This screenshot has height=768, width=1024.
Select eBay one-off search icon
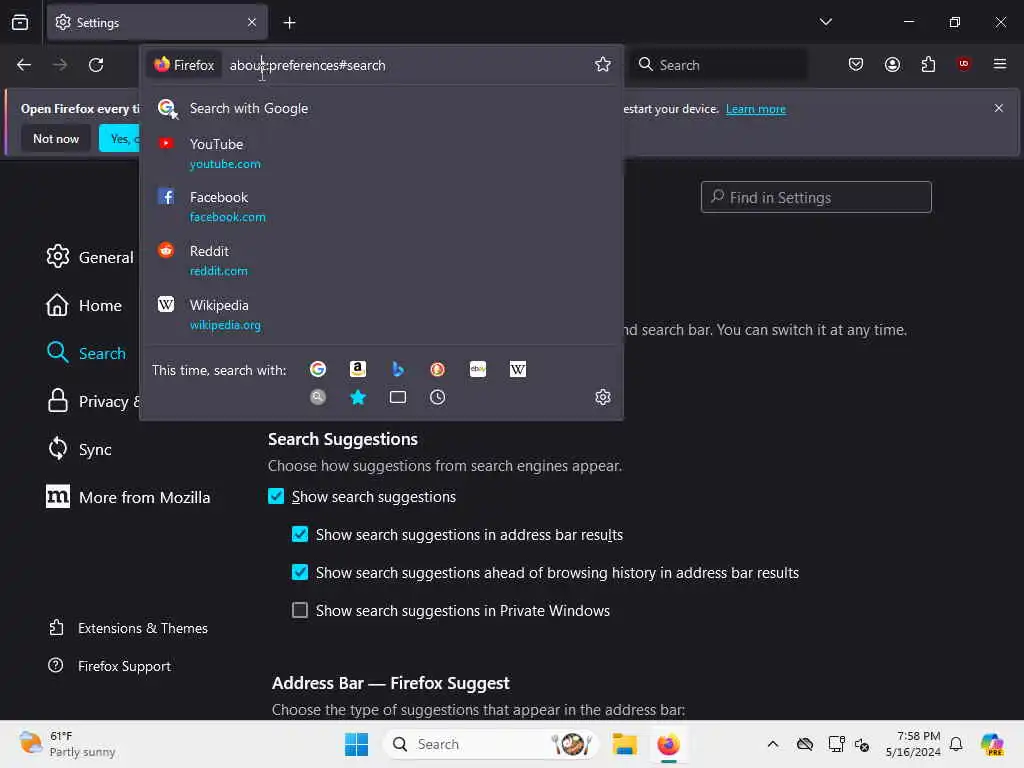point(478,370)
